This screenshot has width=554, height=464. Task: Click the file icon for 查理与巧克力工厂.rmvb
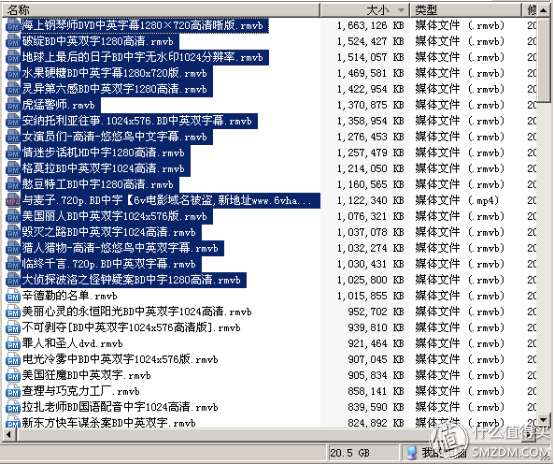[13, 392]
